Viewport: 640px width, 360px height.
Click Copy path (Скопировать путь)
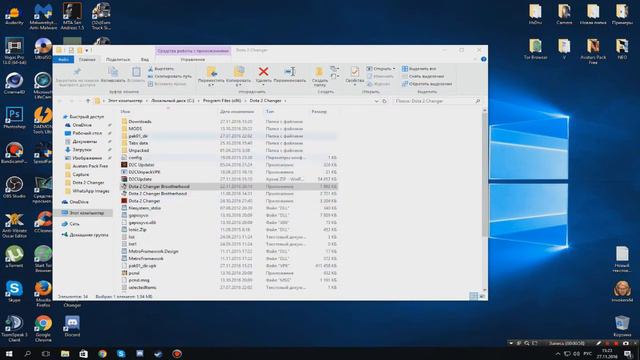point(169,76)
